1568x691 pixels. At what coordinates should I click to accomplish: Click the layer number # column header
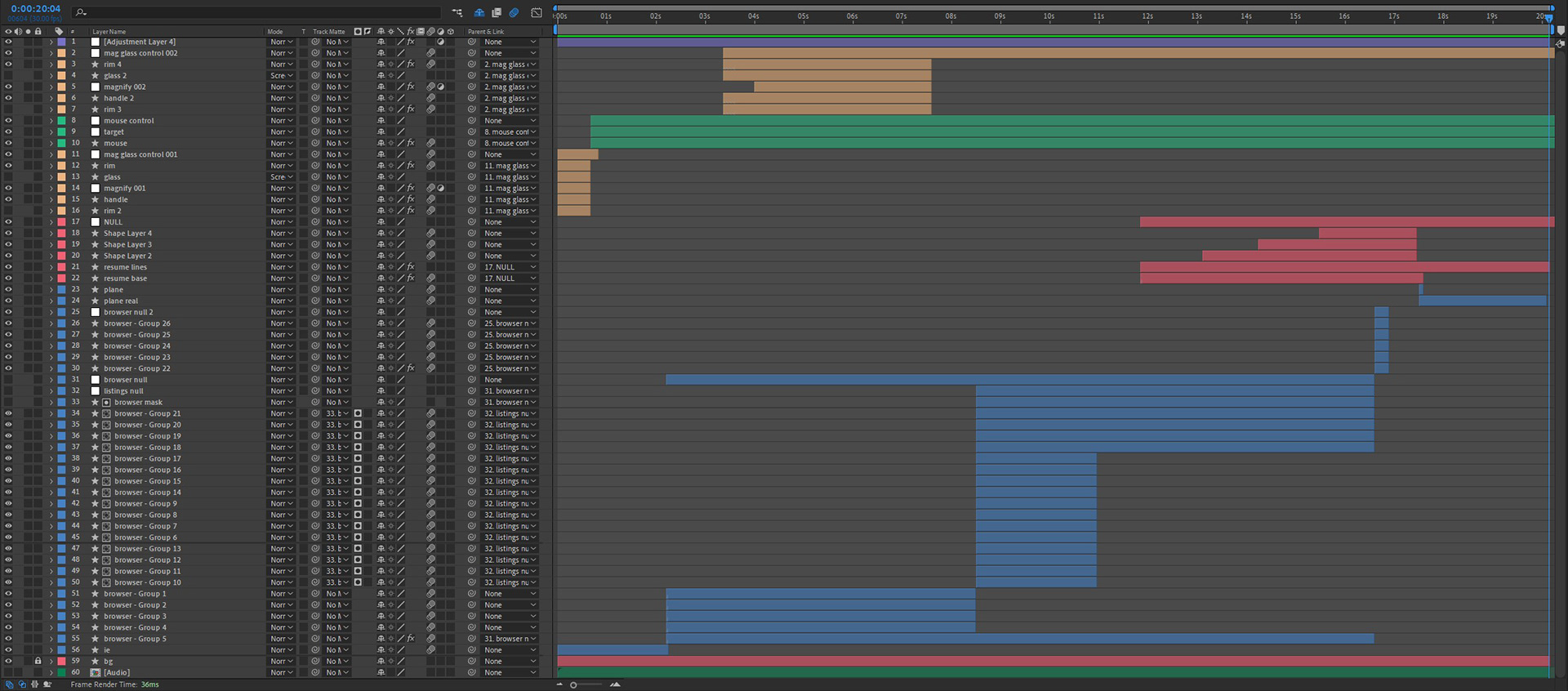coord(72,32)
